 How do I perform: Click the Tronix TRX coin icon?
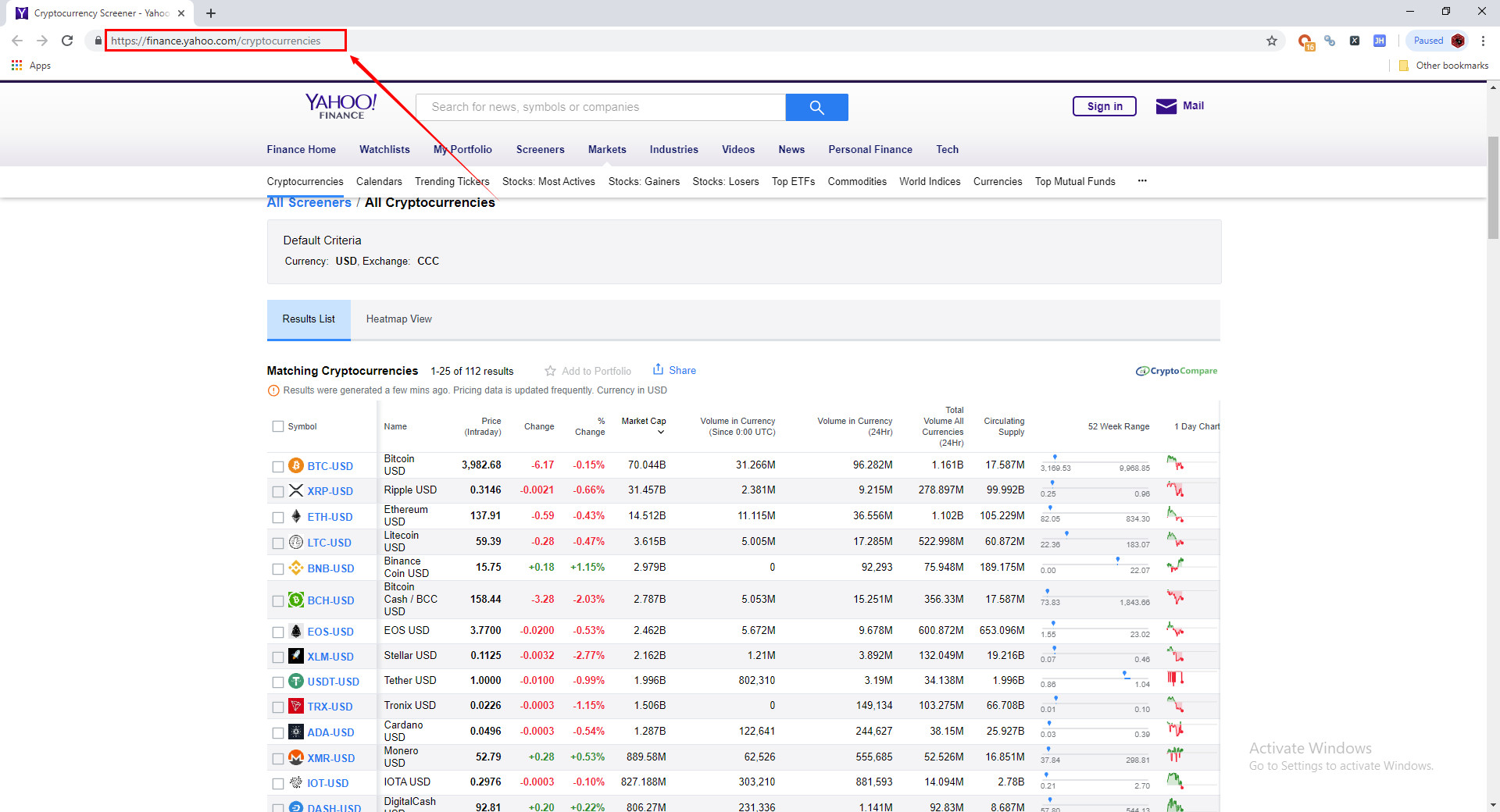[296, 706]
